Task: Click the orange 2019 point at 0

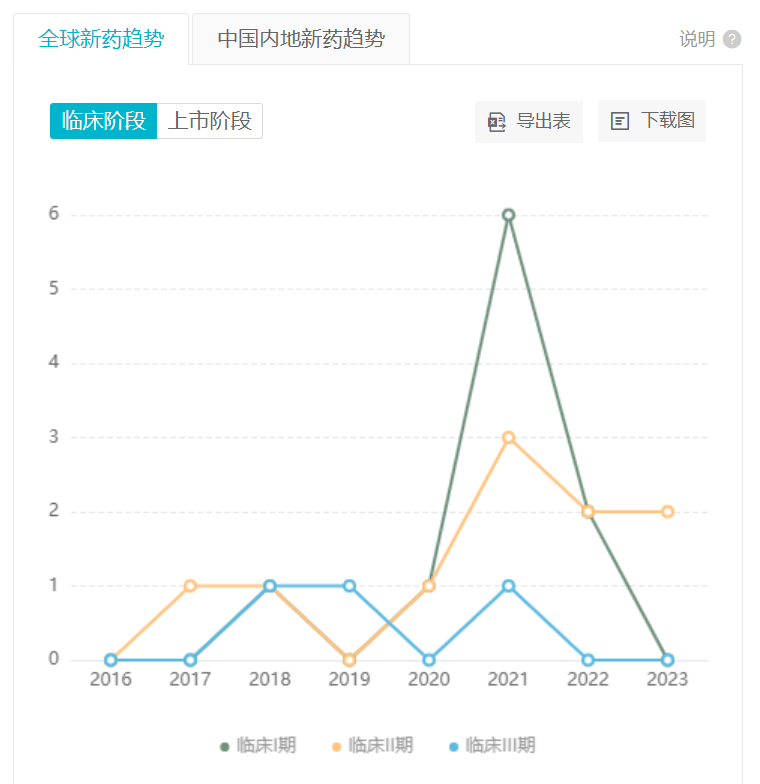Action: click(350, 660)
